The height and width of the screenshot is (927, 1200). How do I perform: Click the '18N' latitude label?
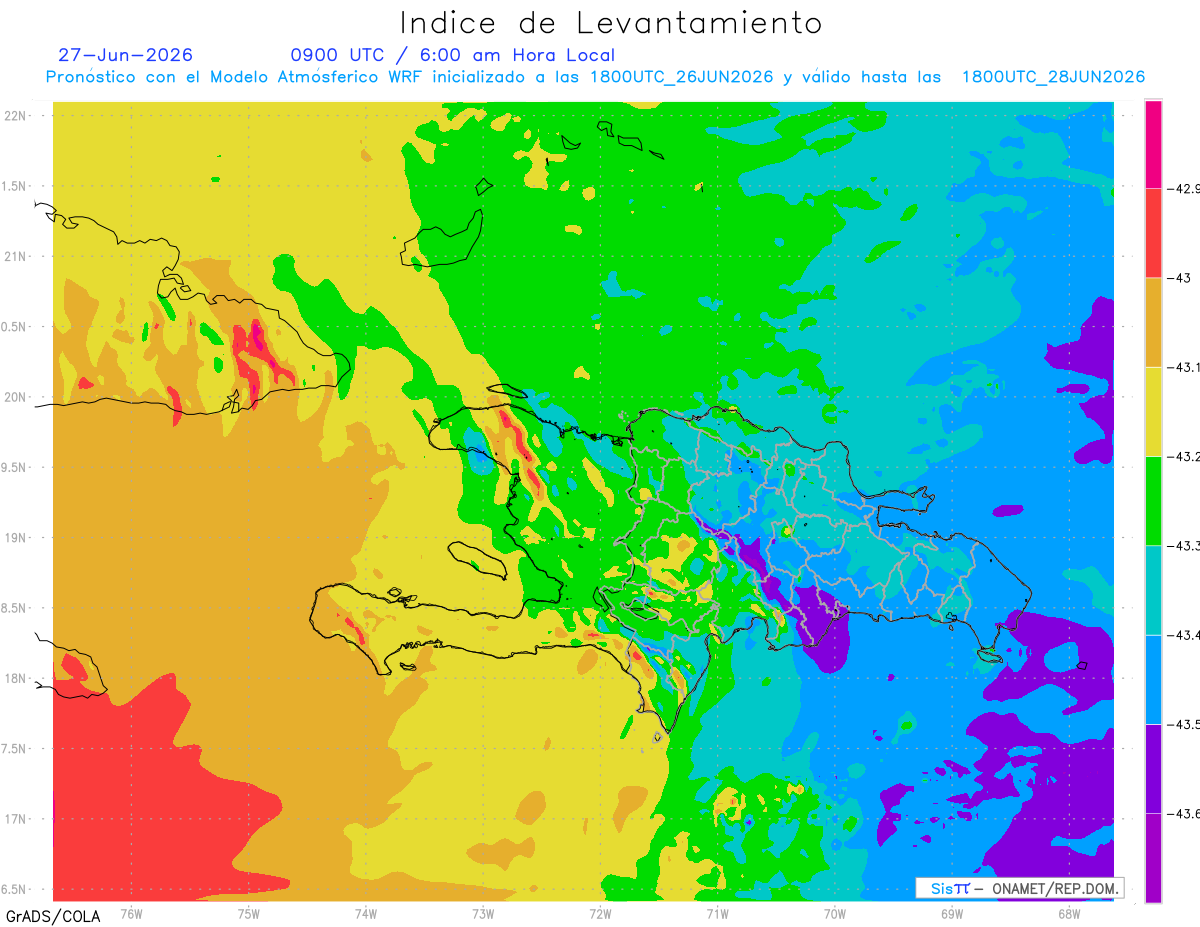(x=16, y=678)
